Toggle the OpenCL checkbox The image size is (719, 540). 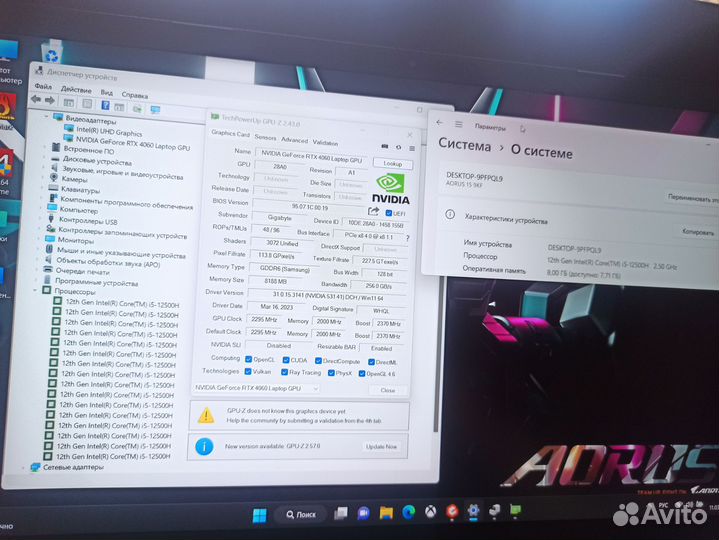point(249,359)
